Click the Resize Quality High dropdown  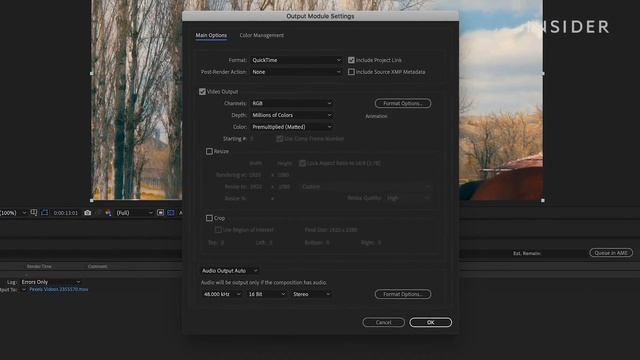click(x=409, y=198)
